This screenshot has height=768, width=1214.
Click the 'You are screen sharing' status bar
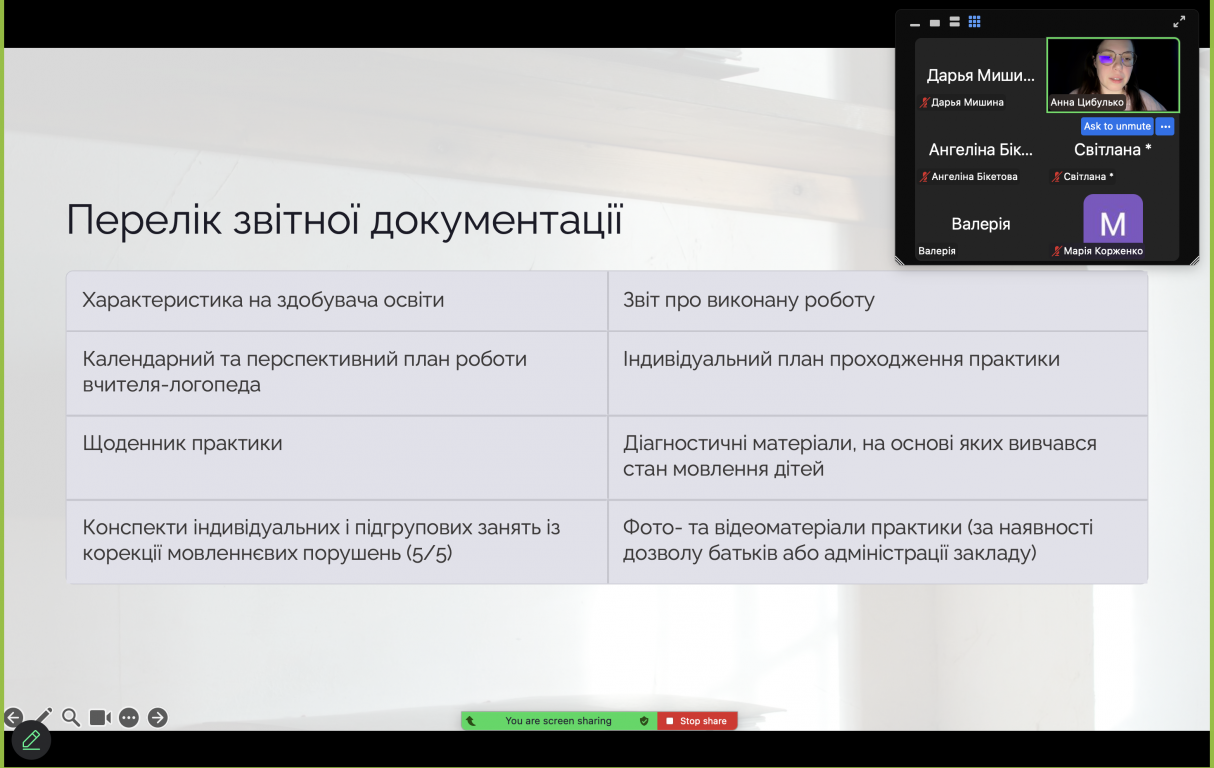point(558,721)
